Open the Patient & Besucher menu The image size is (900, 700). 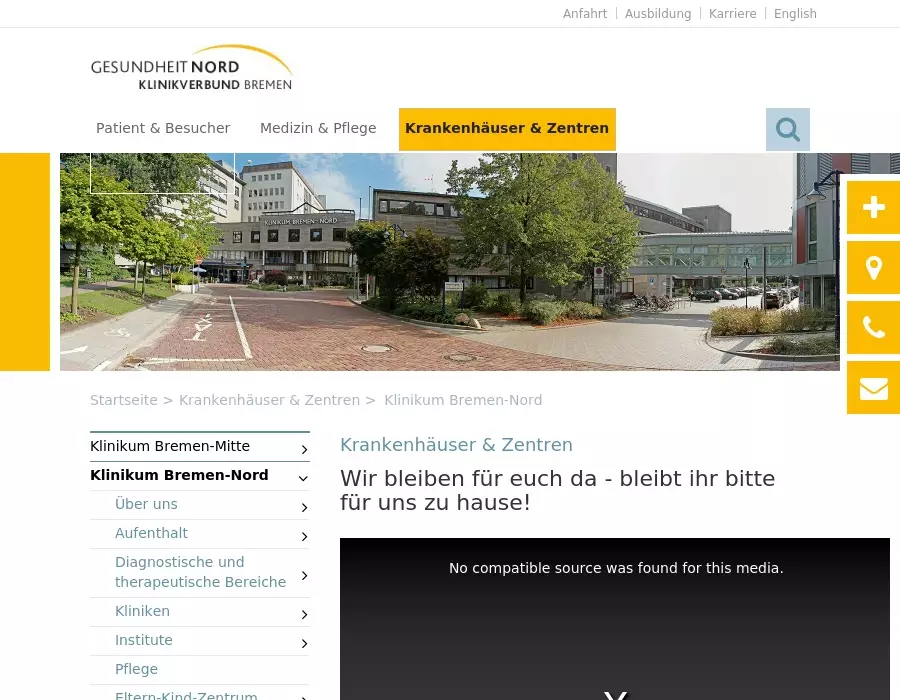pyautogui.click(x=163, y=128)
